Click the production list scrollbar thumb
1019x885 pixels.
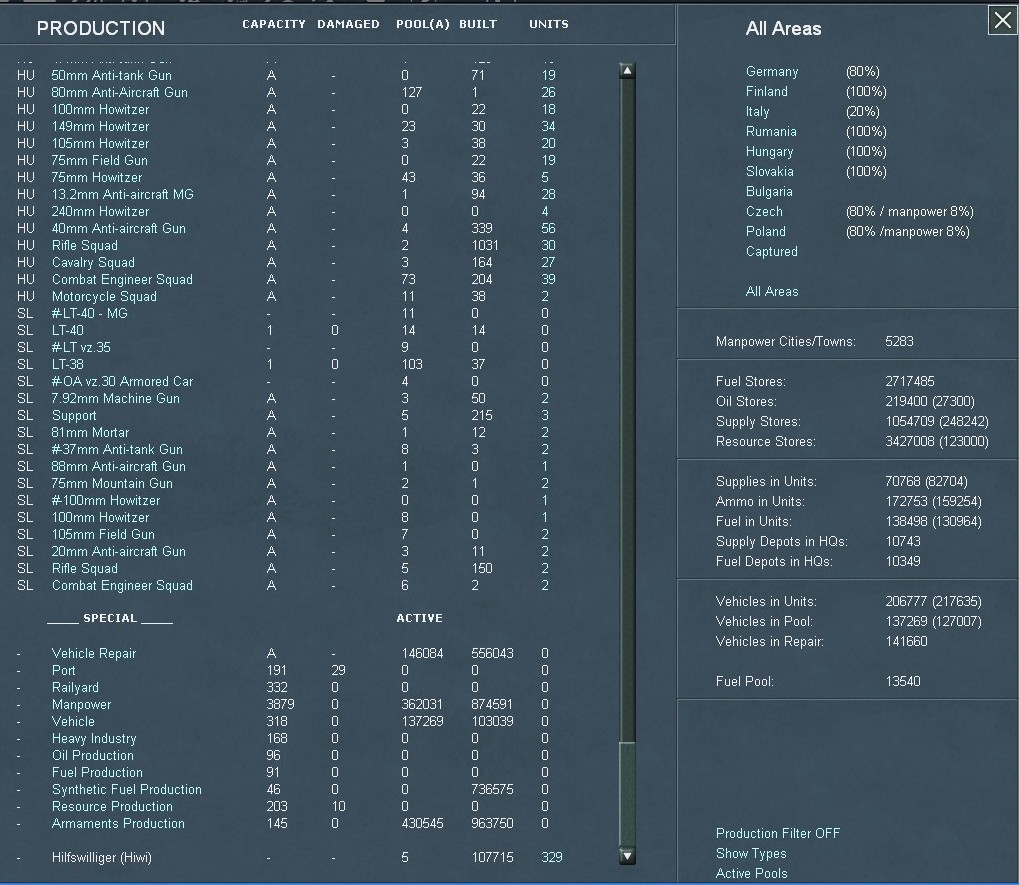[x=627, y=792]
